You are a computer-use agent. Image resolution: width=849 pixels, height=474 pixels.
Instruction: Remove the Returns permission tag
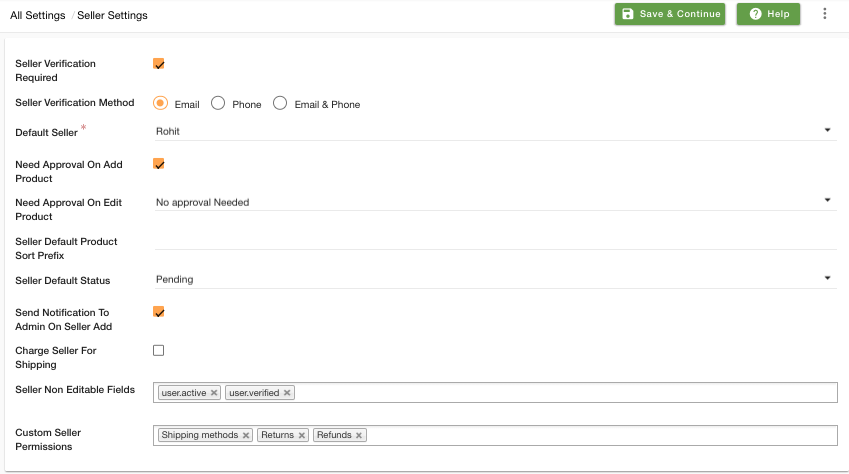coord(302,435)
